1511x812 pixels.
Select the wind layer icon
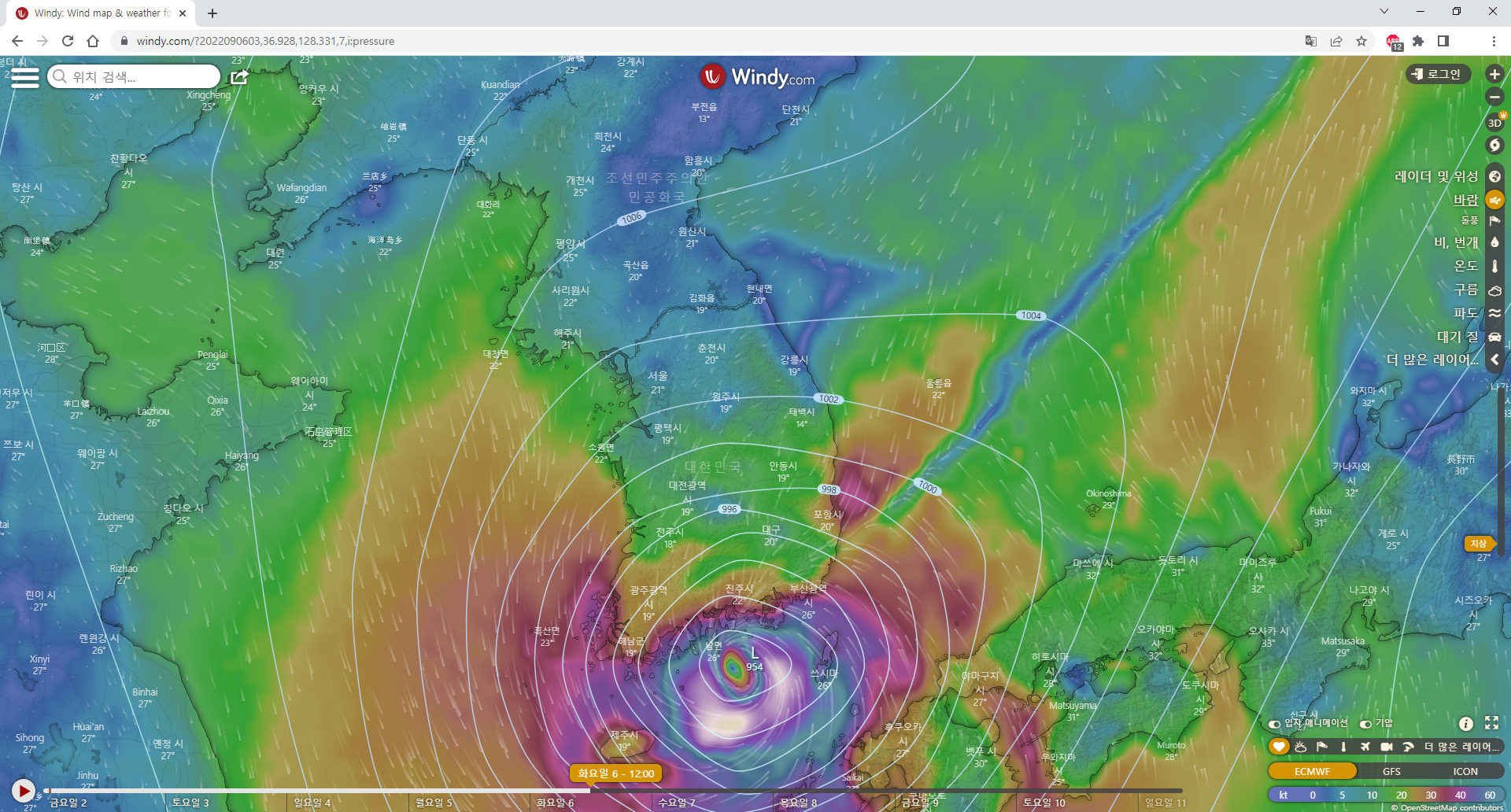tap(1494, 200)
